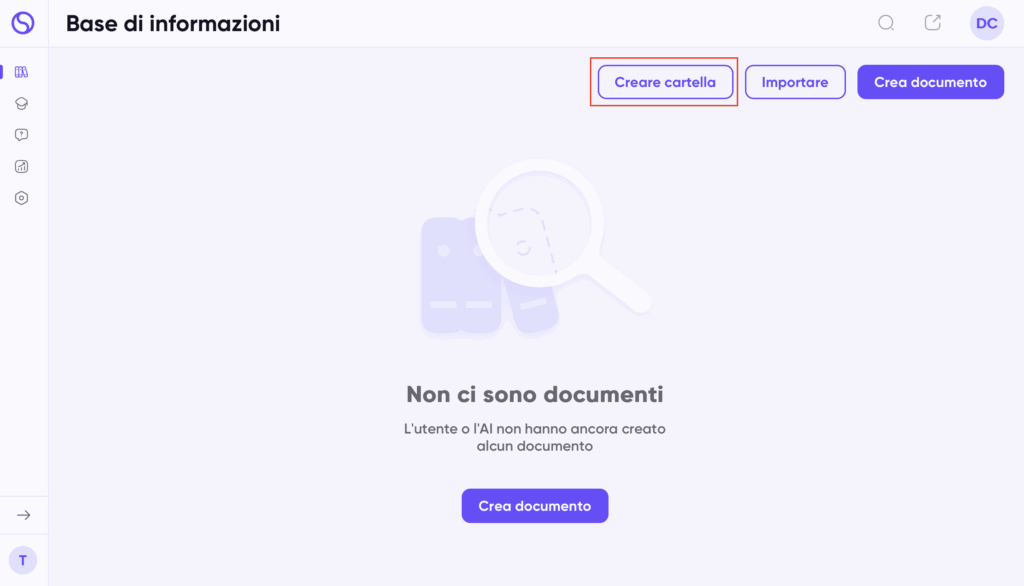The image size is (1024, 586).
Task: Click the Non ci sono documenti heading
Action: (x=535, y=395)
